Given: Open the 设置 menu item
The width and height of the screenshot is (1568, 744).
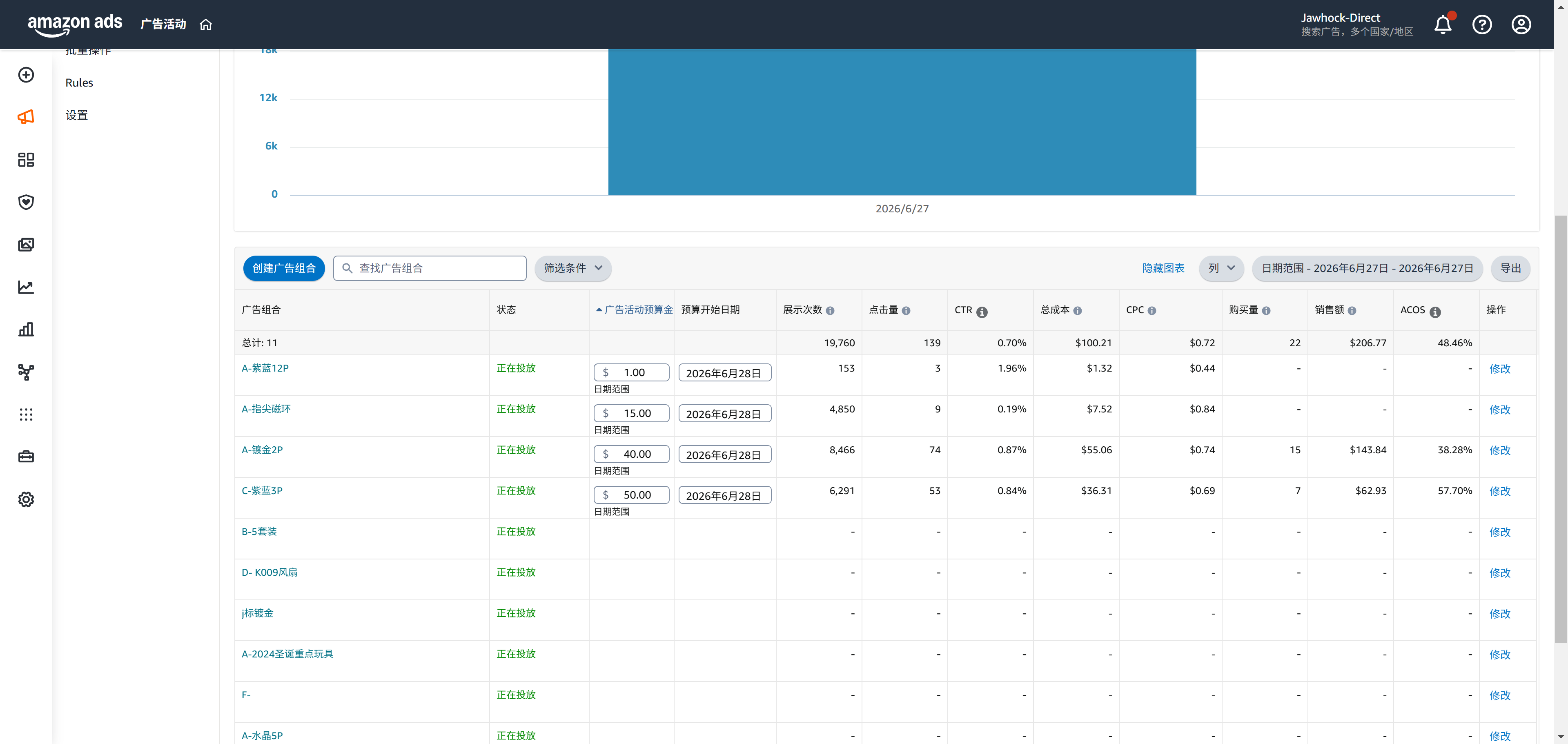Looking at the screenshot, I should (x=77, y=115).
